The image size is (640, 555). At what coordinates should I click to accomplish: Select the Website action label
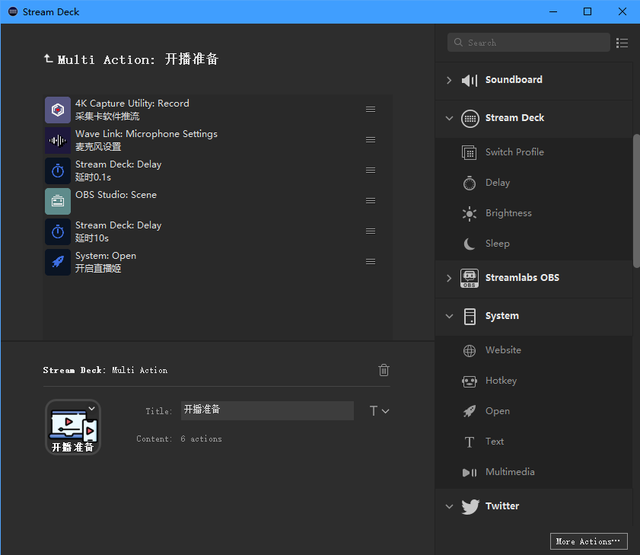tap(503, 350)
